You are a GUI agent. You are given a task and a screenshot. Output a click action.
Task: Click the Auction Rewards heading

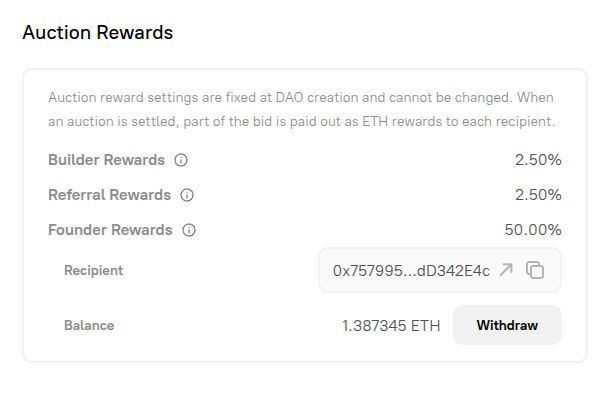[x=97, y=32]
